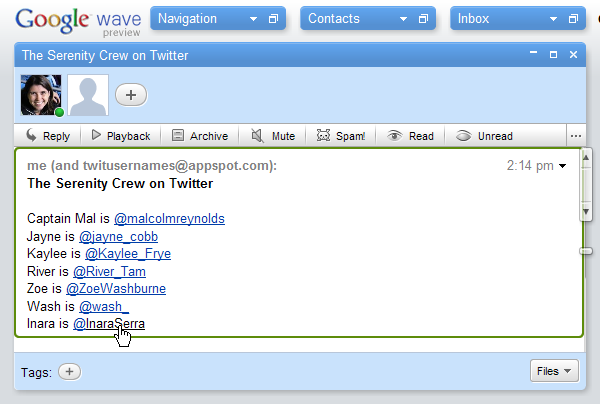This screenshot has height=404, width=600.
Task: Restore the Inbox panel window icon
Action: [x=573, y=18]
